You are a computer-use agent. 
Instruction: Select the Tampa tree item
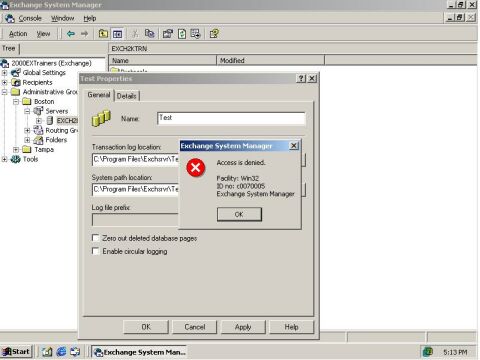(44, 149)
